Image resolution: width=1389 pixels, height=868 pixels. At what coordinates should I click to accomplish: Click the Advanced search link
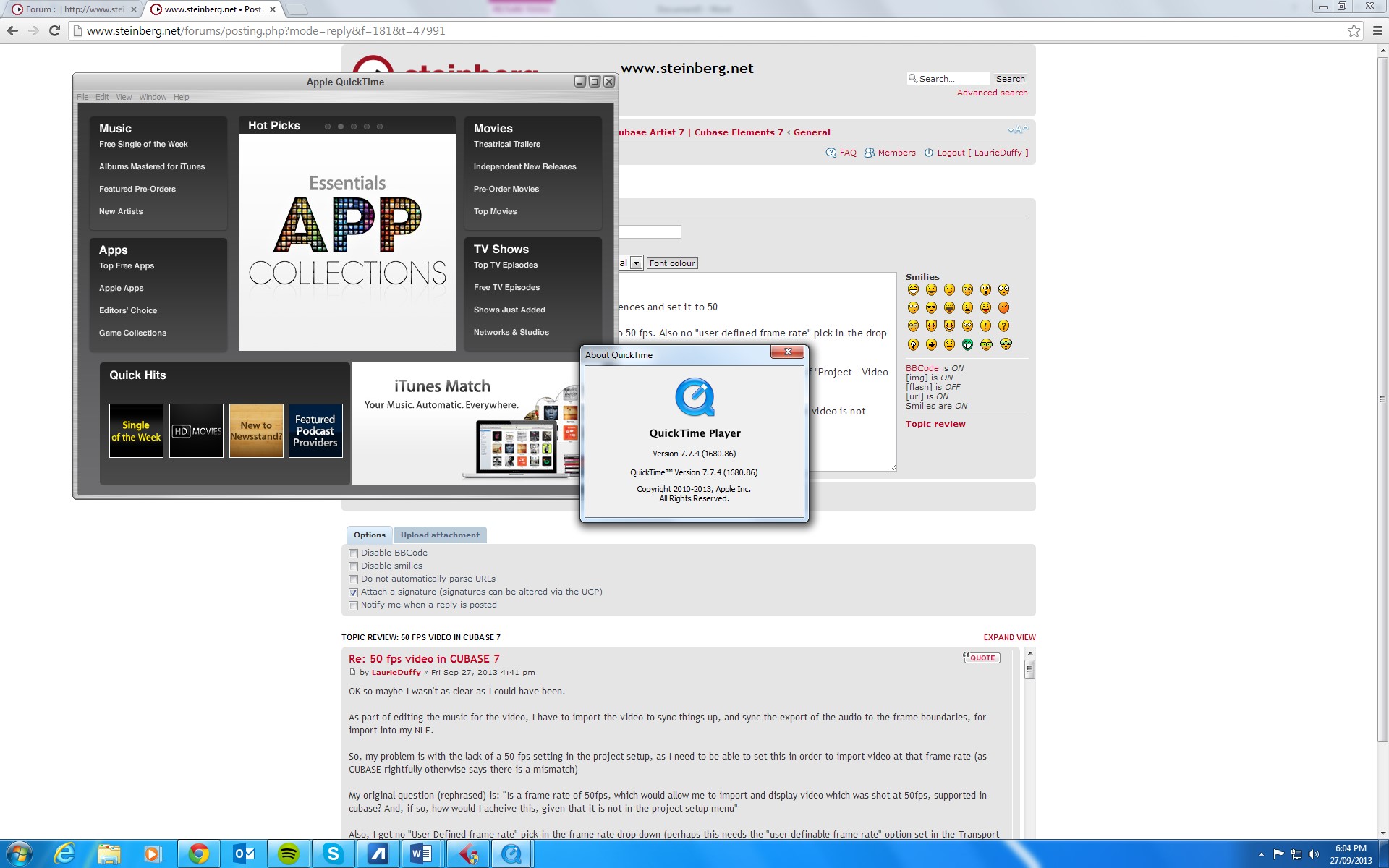(992, 93)
